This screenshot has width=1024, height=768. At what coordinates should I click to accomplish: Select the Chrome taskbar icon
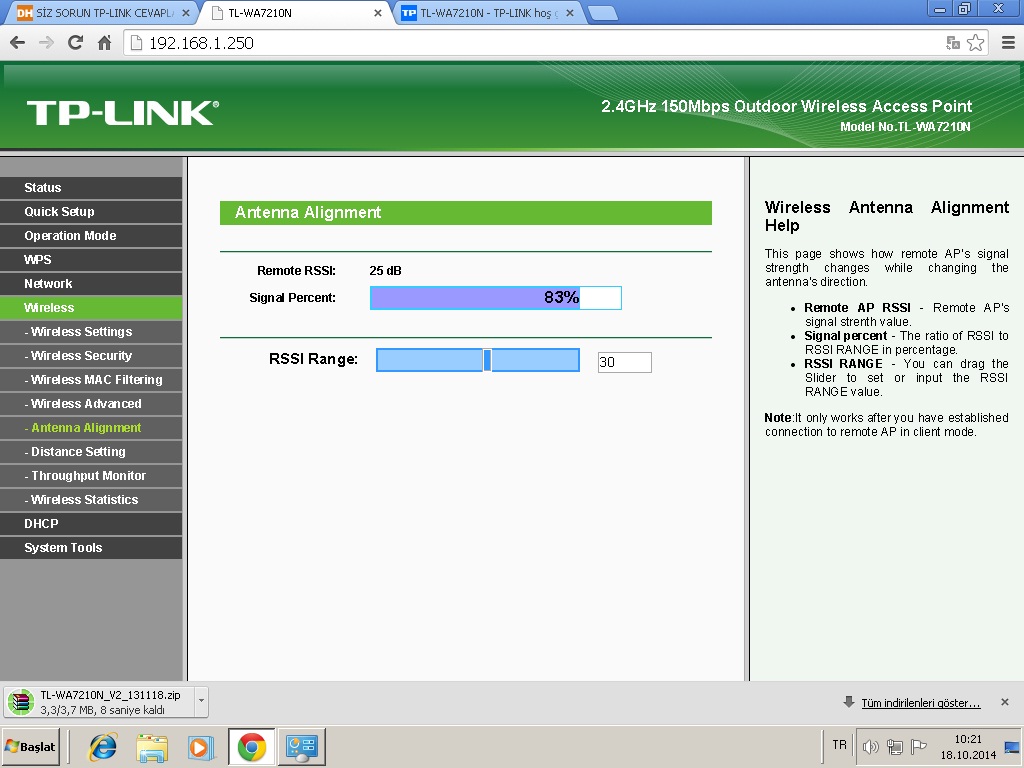coord(251,747)
